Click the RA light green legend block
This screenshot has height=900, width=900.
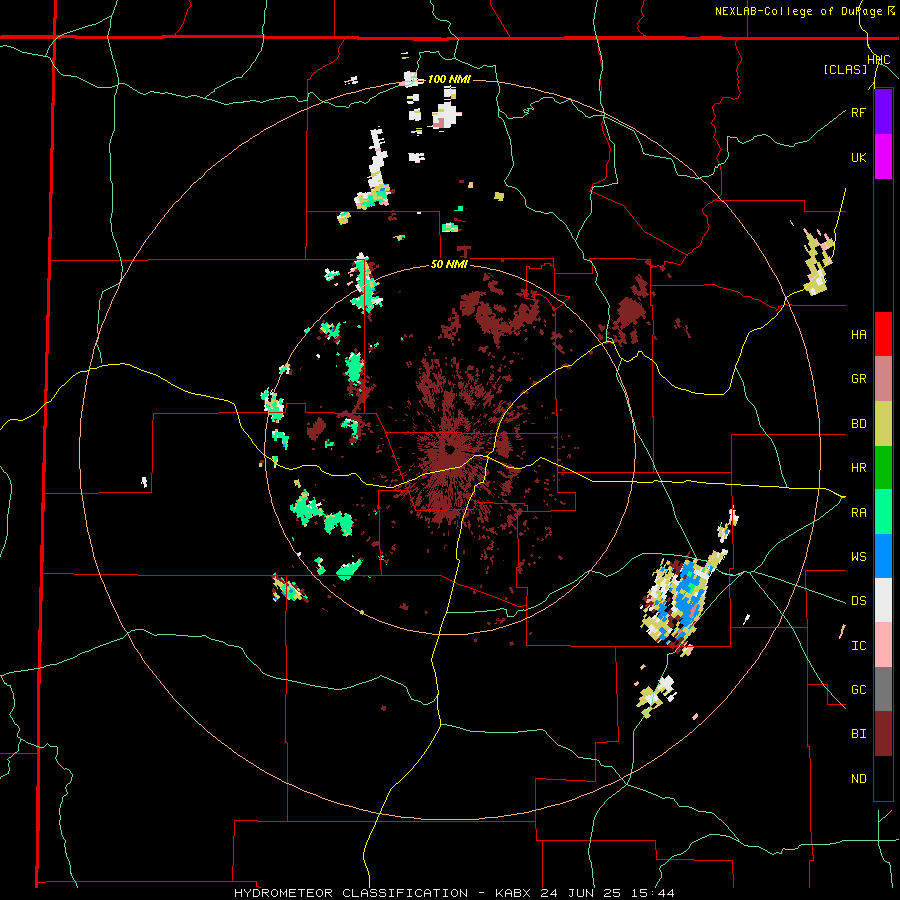883,512
